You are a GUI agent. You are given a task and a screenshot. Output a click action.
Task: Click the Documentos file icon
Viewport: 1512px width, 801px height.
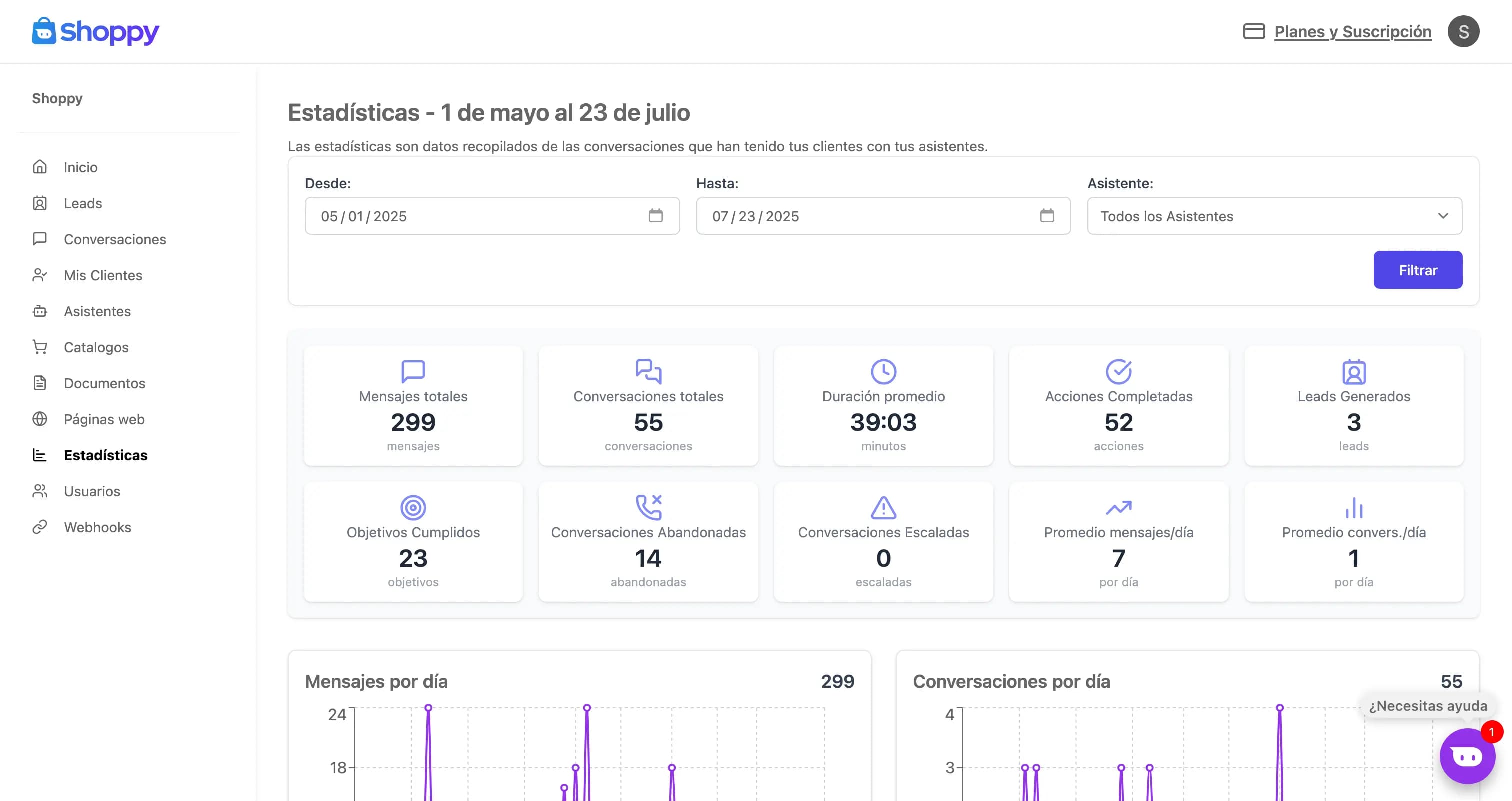pos(40,383)
